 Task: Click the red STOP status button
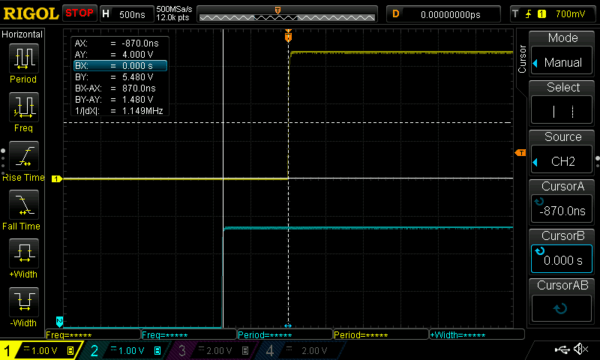point(79,13)
